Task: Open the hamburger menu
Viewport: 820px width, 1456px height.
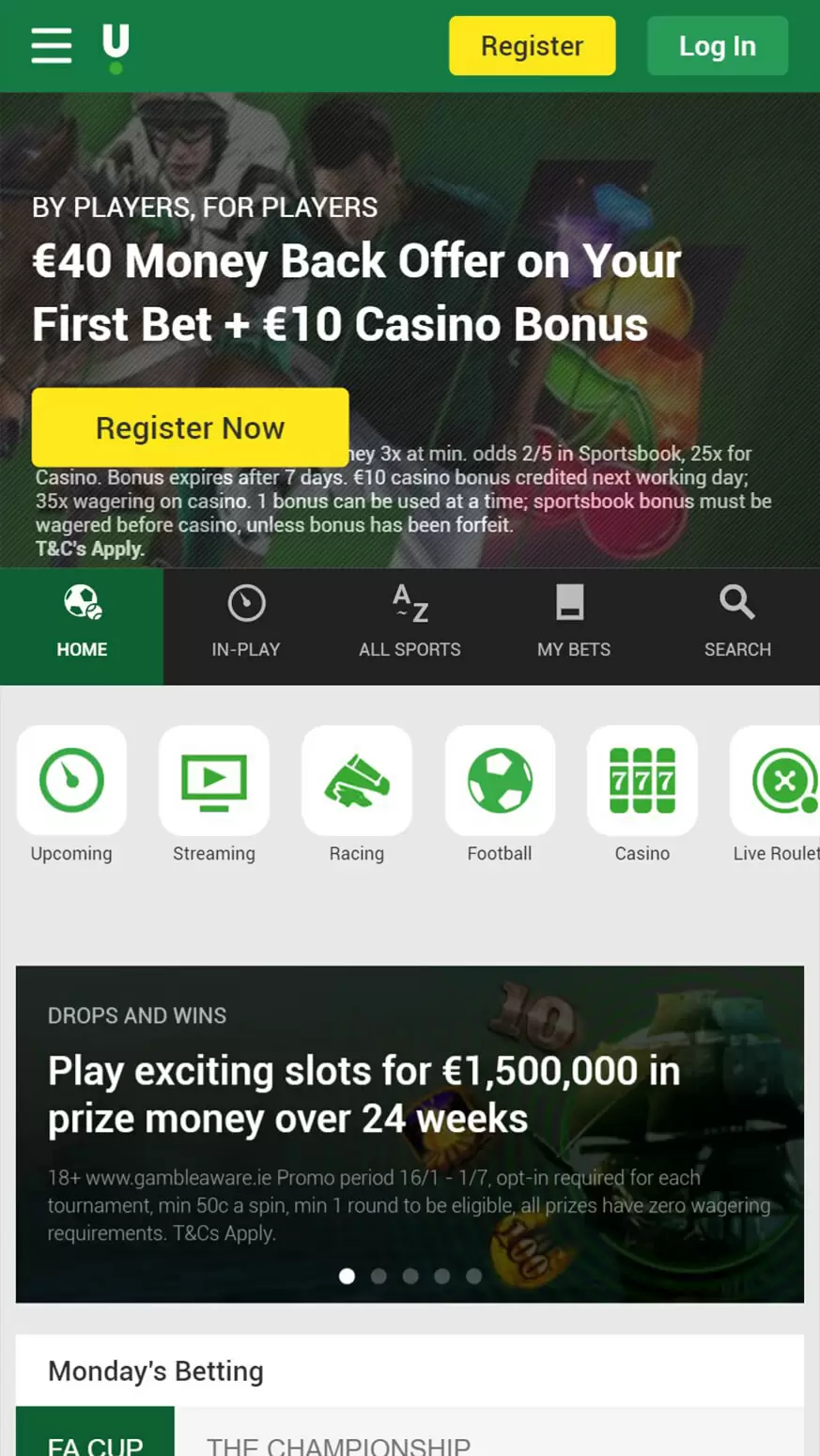Action: point(51,45)
